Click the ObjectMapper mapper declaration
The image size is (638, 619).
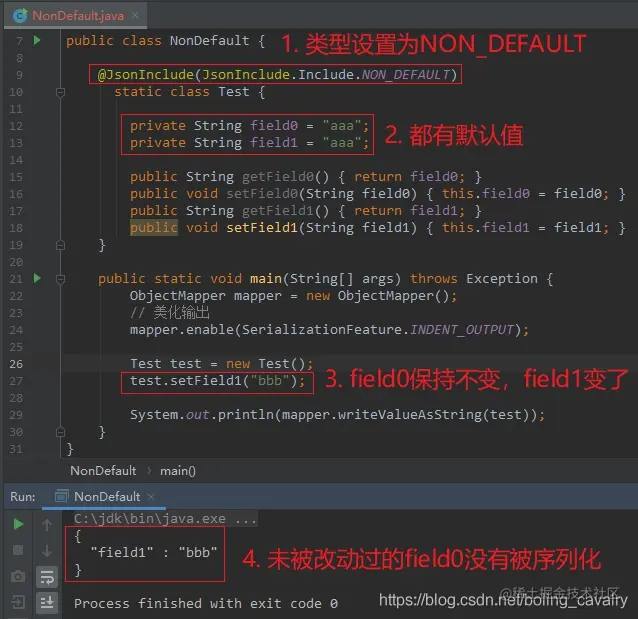click(293, 296)
